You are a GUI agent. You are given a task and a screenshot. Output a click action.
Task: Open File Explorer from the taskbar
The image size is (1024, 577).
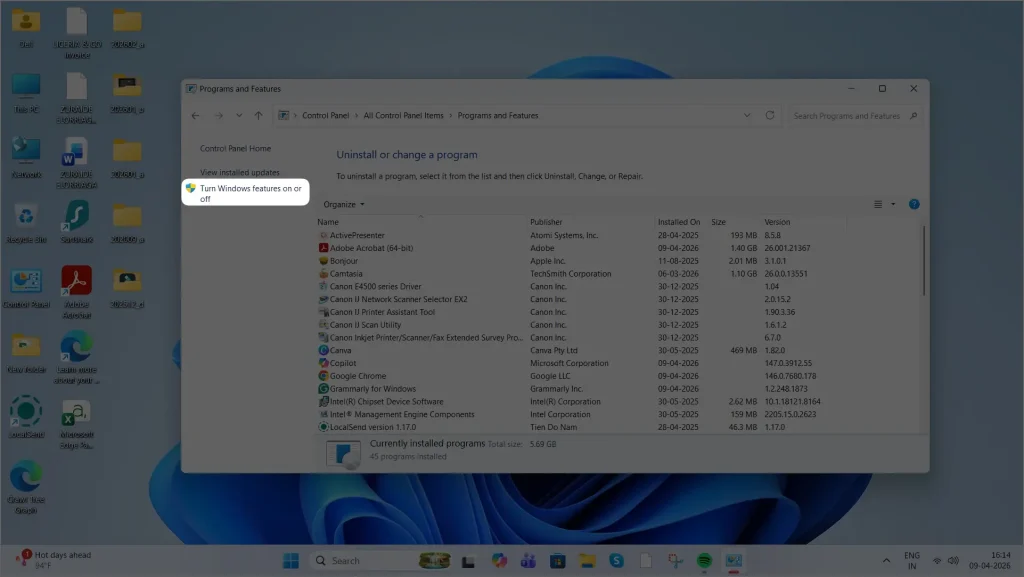[587, 560]
